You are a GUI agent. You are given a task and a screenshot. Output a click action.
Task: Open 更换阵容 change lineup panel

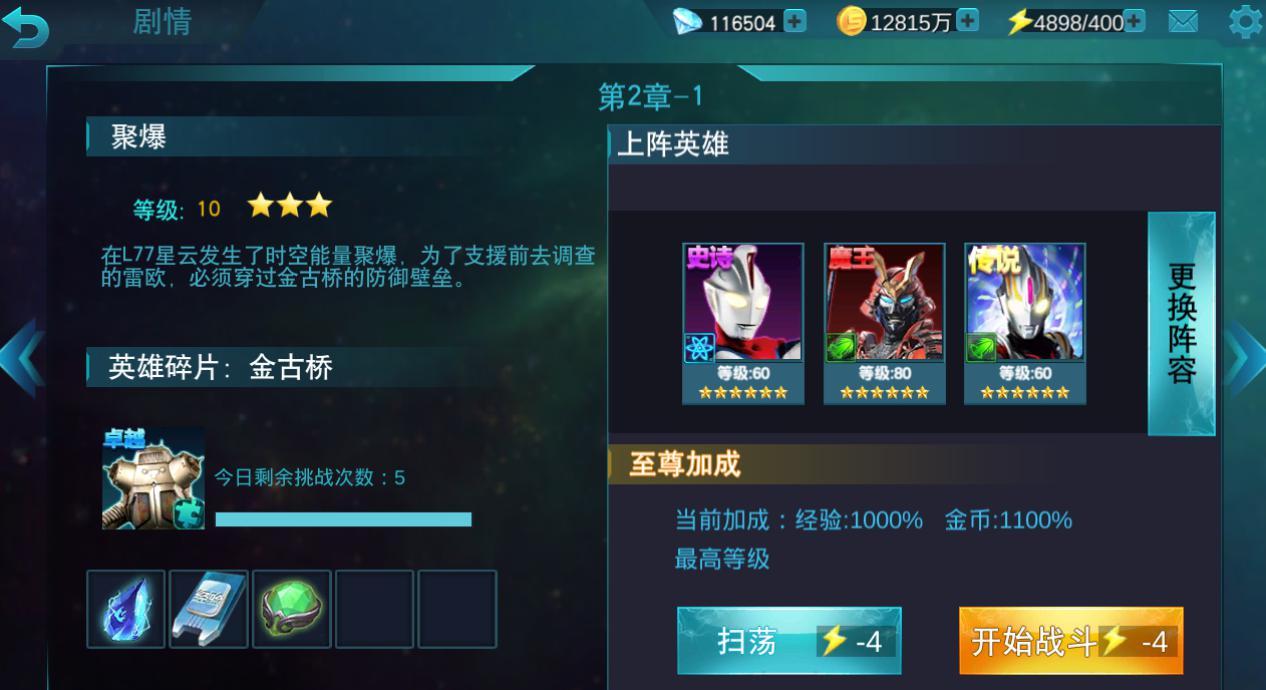[1181, 324]
